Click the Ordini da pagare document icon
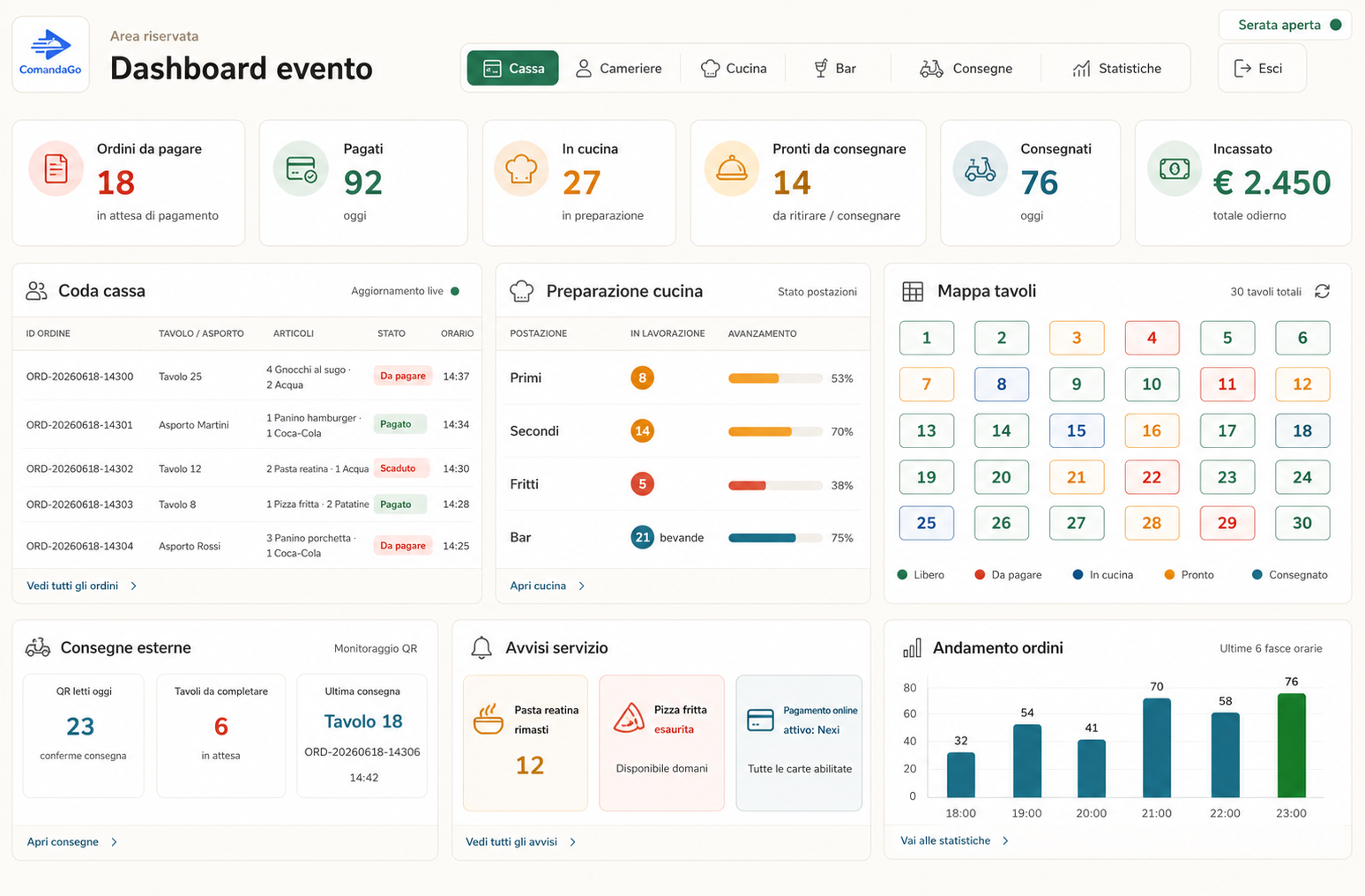This screenshot has height=896, width=1365. [56, 168]
